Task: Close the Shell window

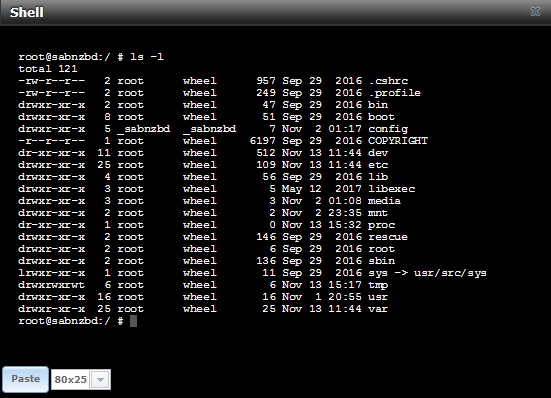Action: (x=535, y=12)
